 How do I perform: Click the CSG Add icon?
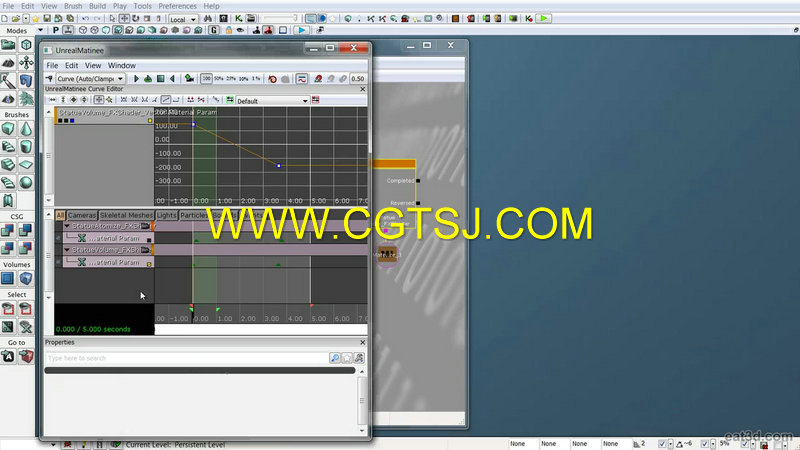tap(8, 230)
